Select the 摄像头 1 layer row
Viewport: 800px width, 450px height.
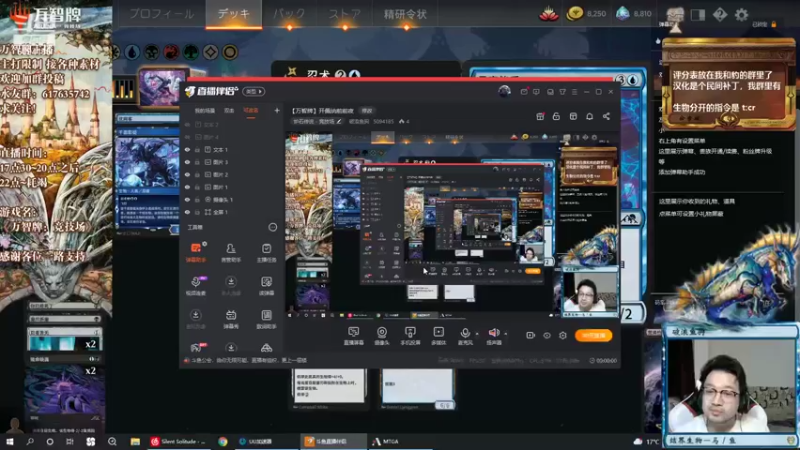[x=232, y=199]
